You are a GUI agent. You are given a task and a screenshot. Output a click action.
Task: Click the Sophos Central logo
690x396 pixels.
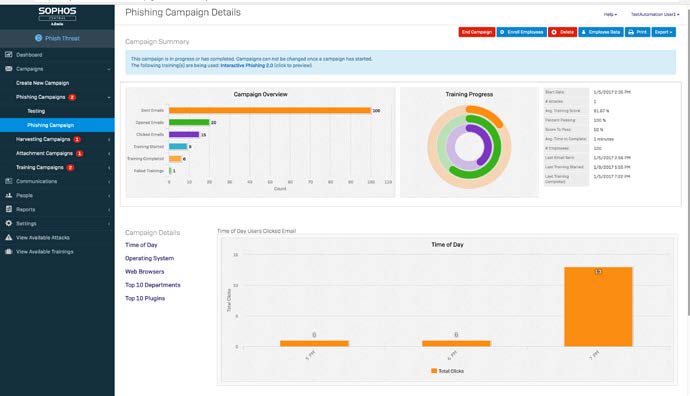click(57, 16)
